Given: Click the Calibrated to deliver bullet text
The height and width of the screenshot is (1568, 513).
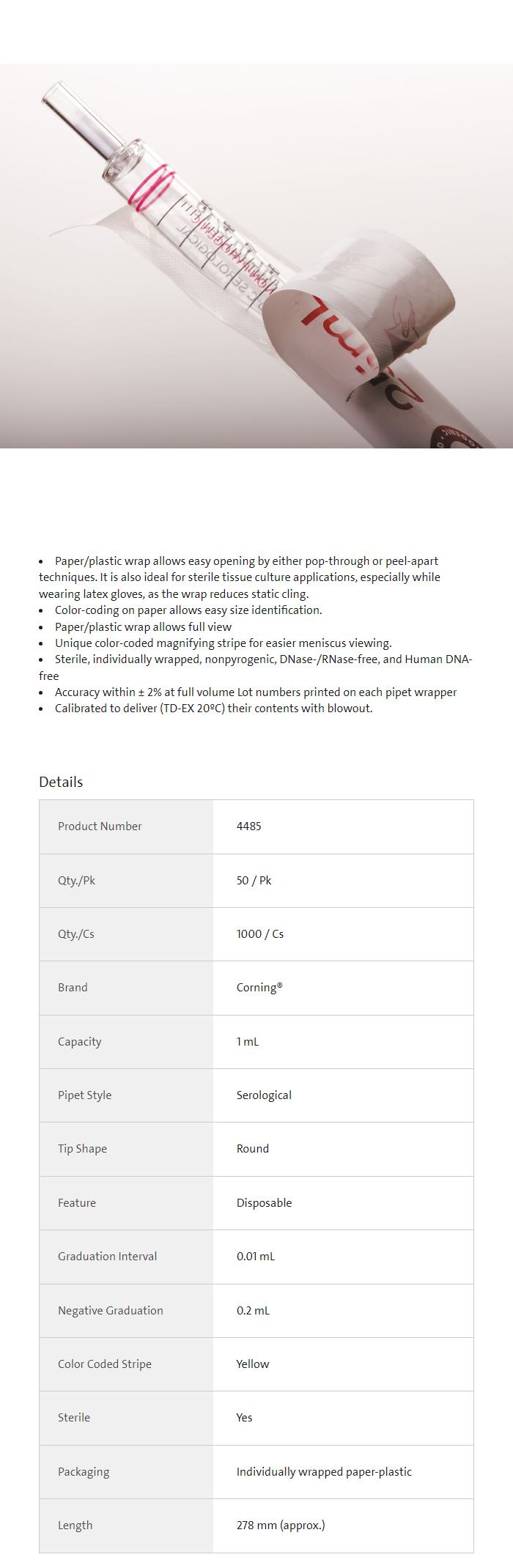Looking at the screenshot, I should (213, 709).
